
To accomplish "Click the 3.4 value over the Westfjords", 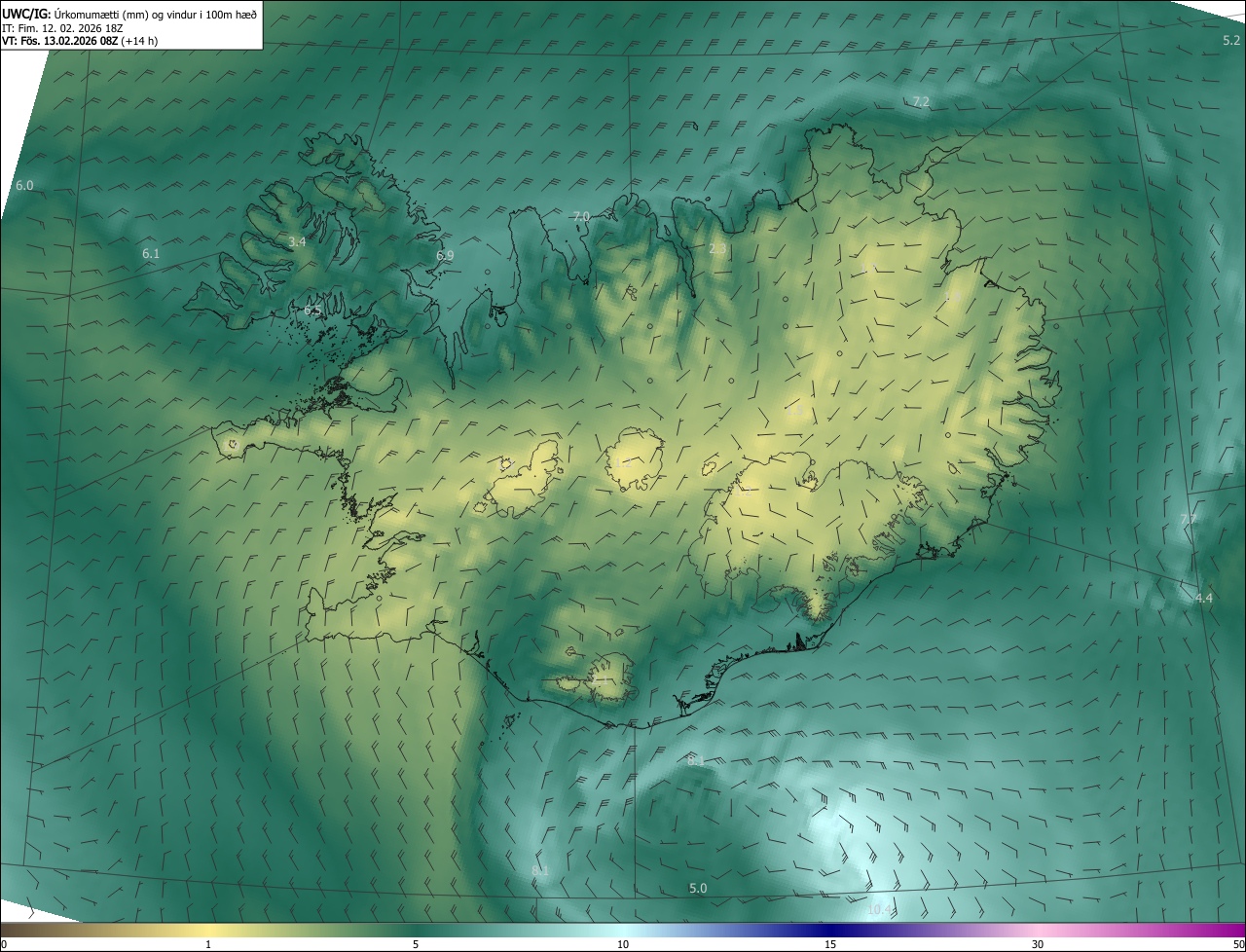I will click(297, 241).
